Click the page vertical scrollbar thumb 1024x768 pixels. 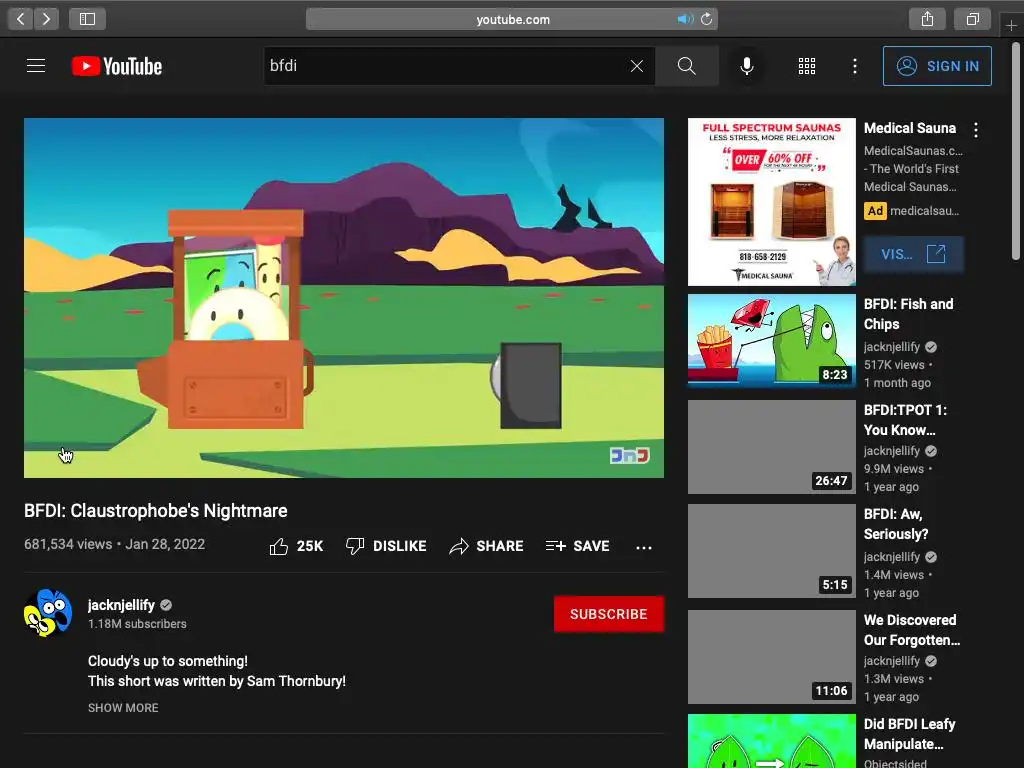tap(1016, 152)
